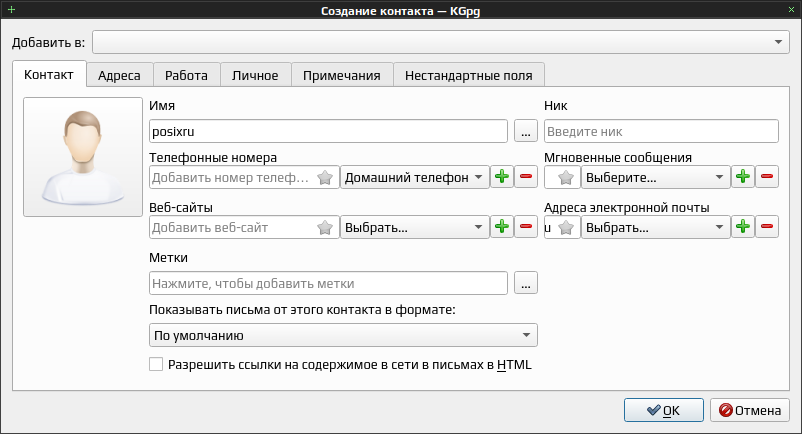Open instant messaging 'Выберите...' dropdown
This screenshot has width=802, height=434.
[x=656, y=177]
